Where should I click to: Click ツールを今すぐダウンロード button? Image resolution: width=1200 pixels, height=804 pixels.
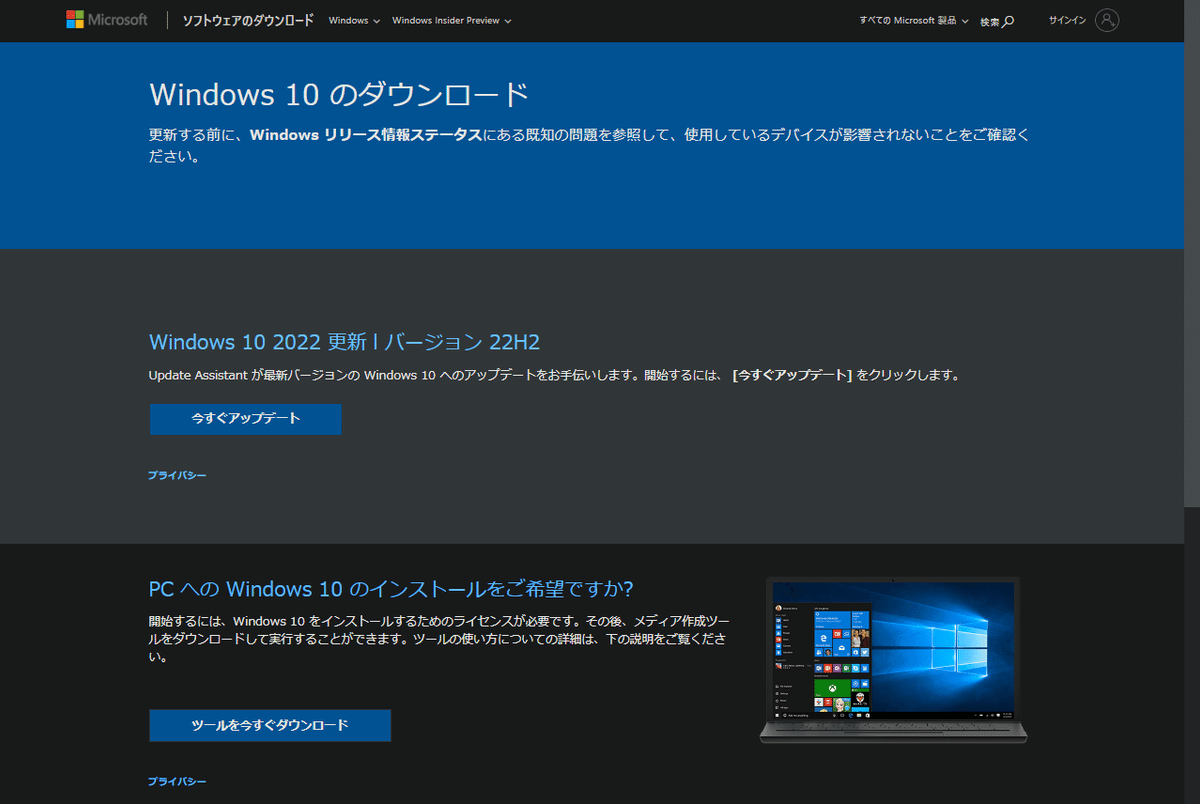coord(270,725)
